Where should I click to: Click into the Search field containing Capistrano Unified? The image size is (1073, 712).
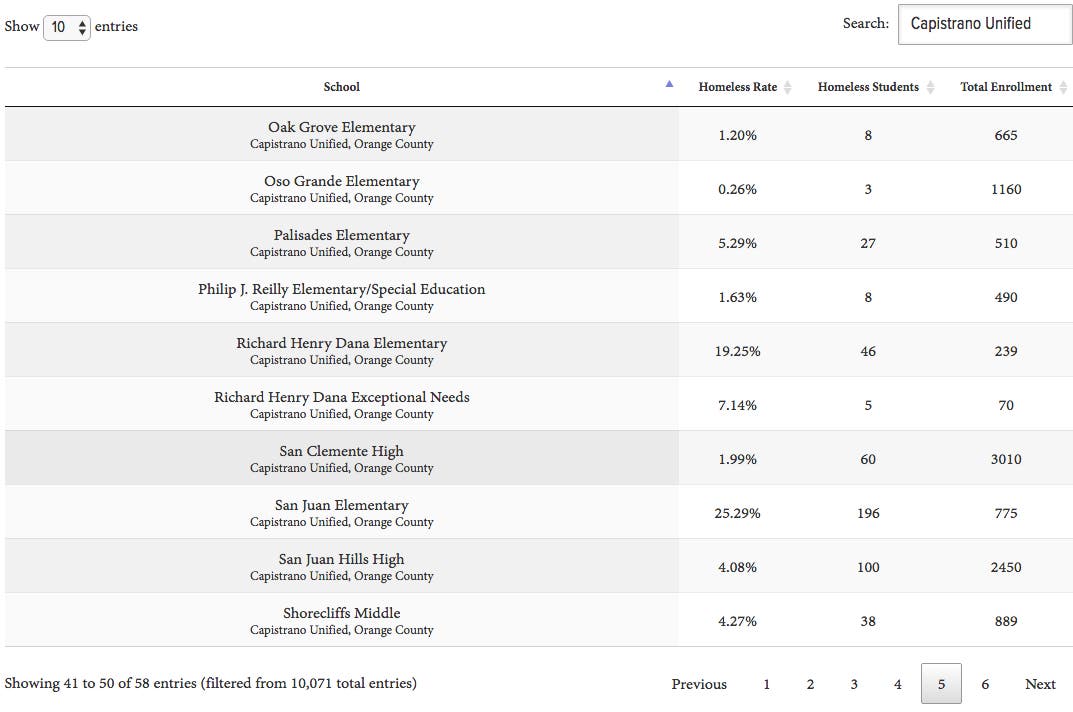pyautogui.click(x=984, y=24)
